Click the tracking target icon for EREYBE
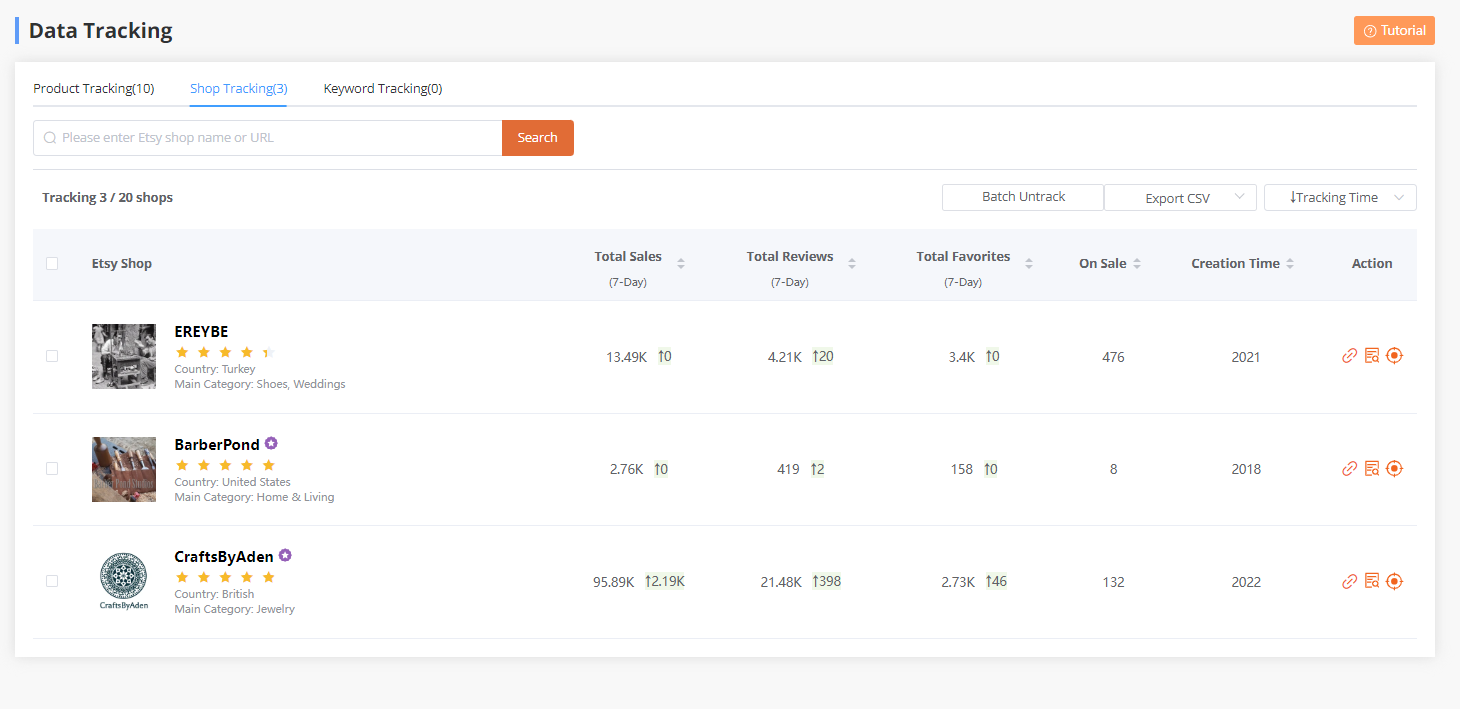Viewport: 1460px width, 709px height. [1394, 355]
